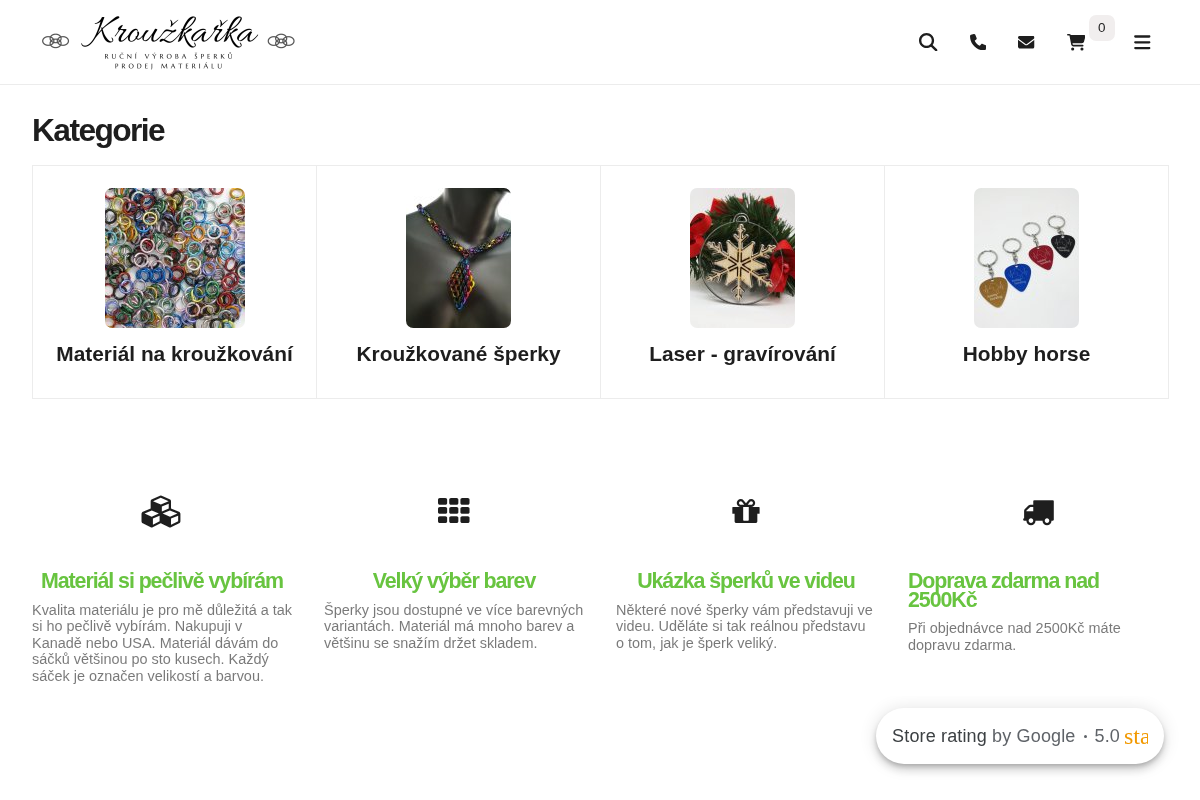This screenshot has width=1200, height=800.
Task: Click the colorful rings thumbnail
Action: tap(175, 258)
